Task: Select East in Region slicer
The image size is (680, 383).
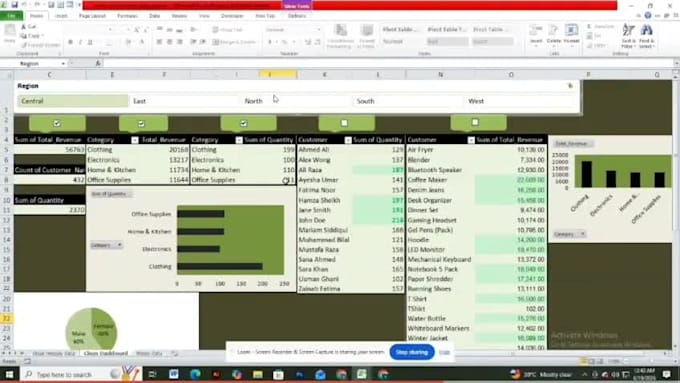Action: tap(184, 101)
